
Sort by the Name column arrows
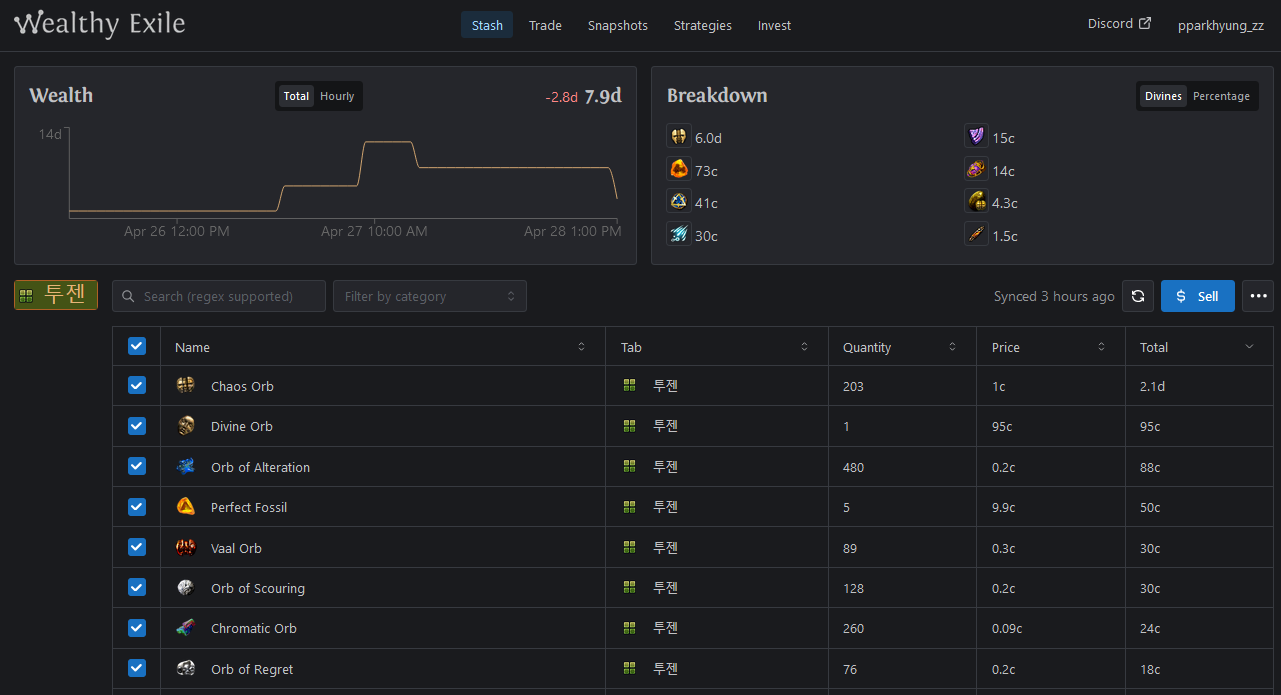pos(582,347)
